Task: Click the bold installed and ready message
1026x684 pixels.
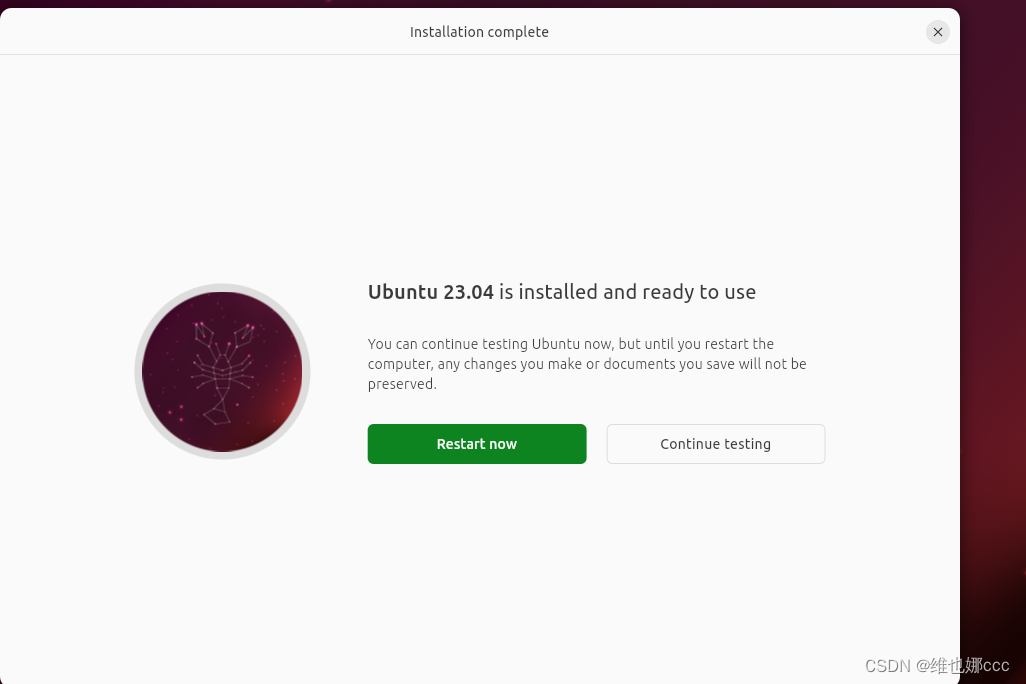Action: [x=562, y=291]
